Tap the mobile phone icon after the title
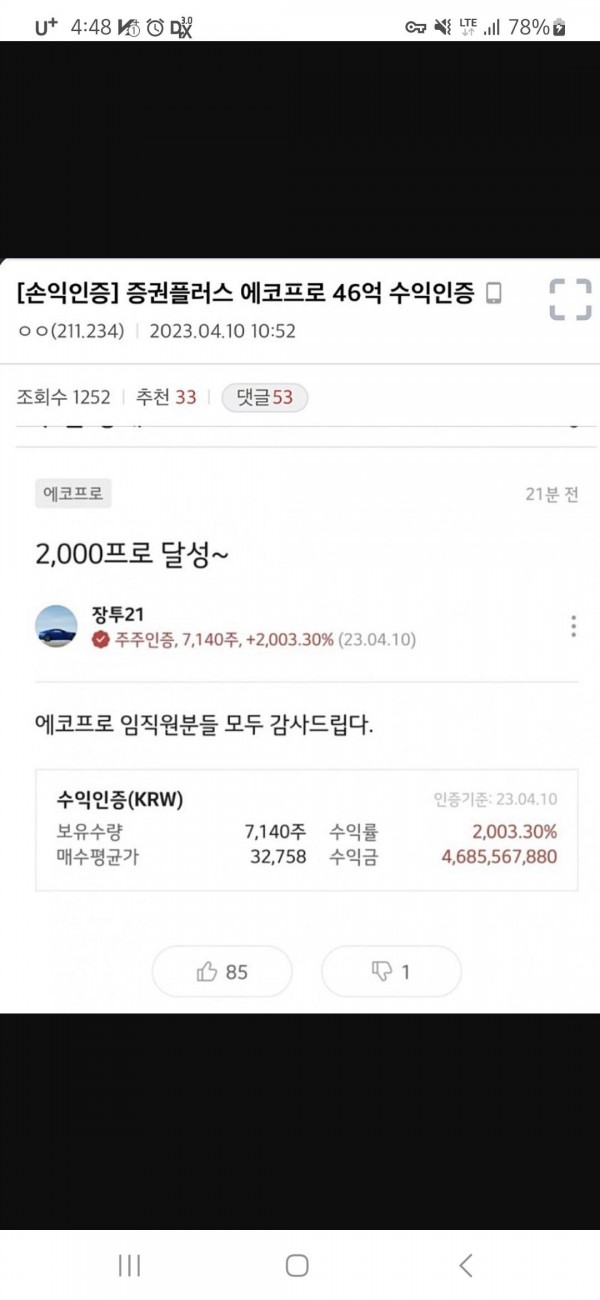The image size is (600, 1300). coord(492,293)
